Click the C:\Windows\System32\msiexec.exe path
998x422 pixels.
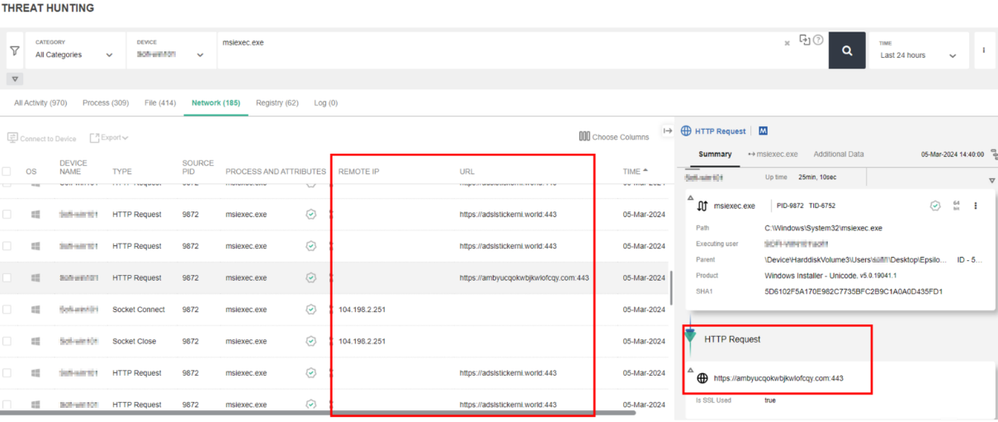tap(824, 227)
